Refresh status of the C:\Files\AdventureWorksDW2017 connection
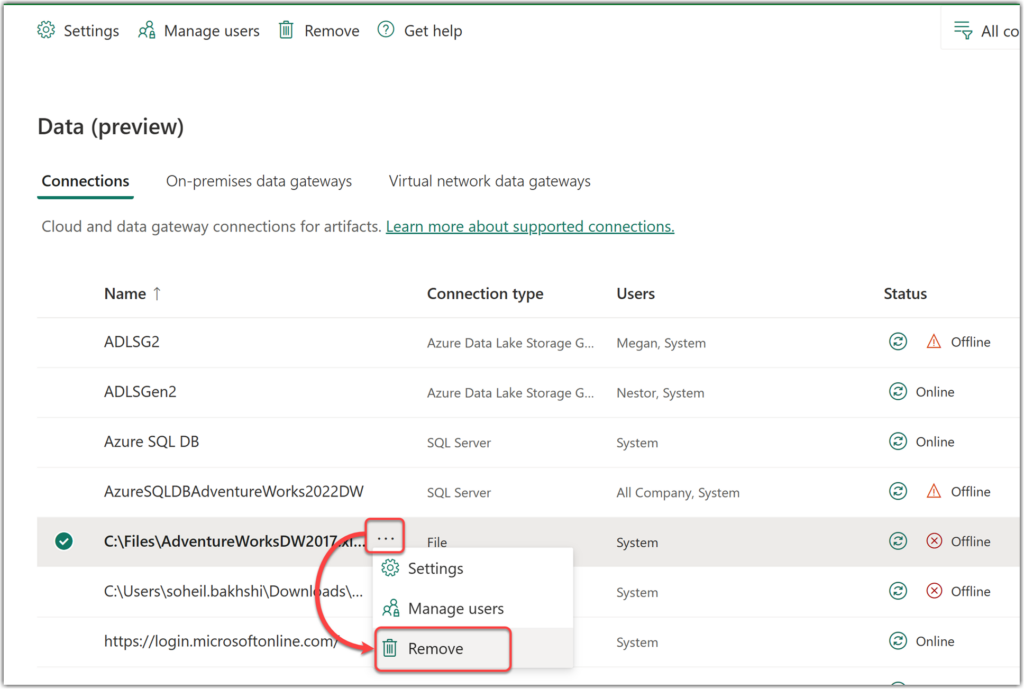Viewport: 1024px width, 689px height. [898, 541]
